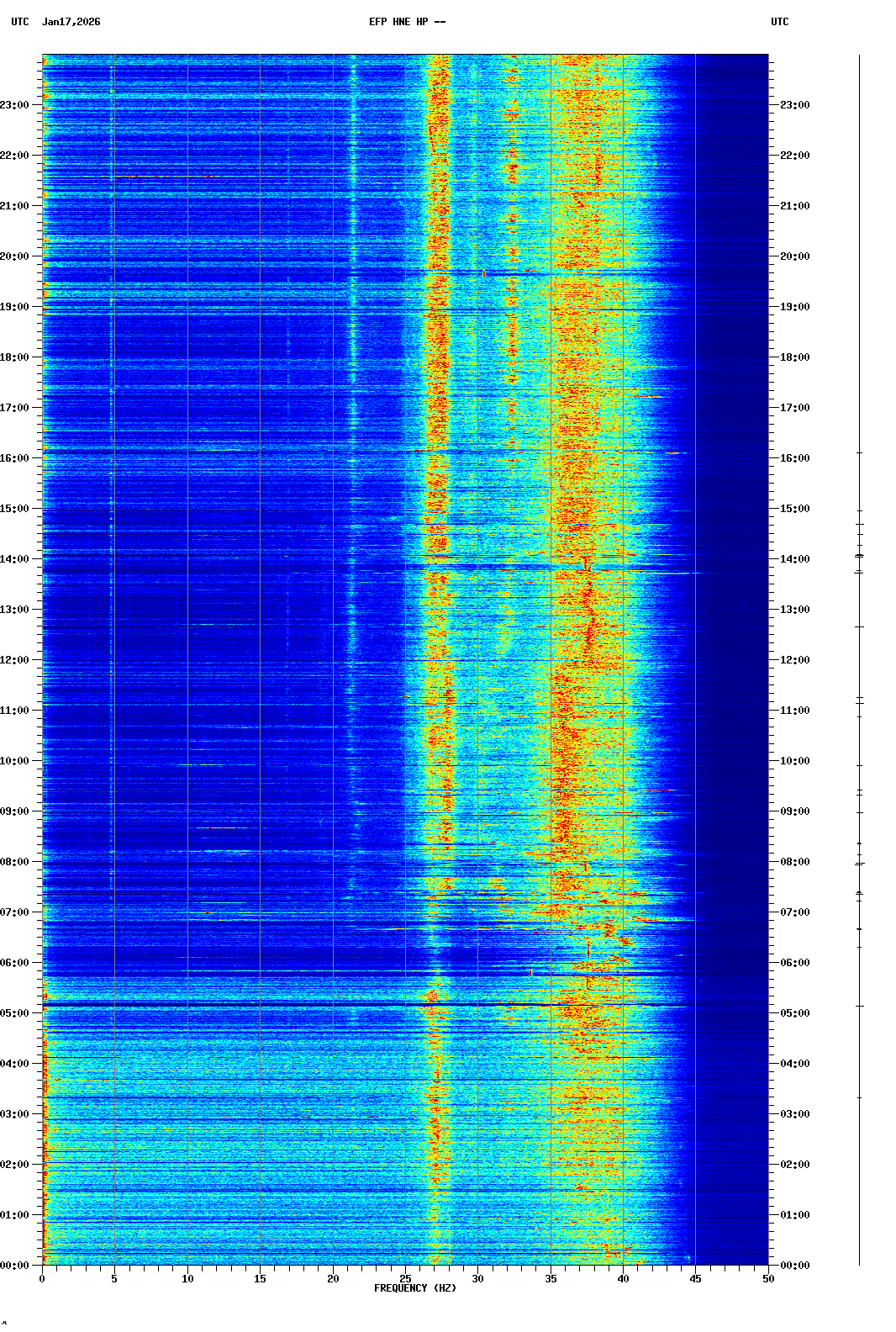Click the UTC label at top left
Image resolution: width=896 pixels, height=1332 pixels.
(x=19, y=22)
